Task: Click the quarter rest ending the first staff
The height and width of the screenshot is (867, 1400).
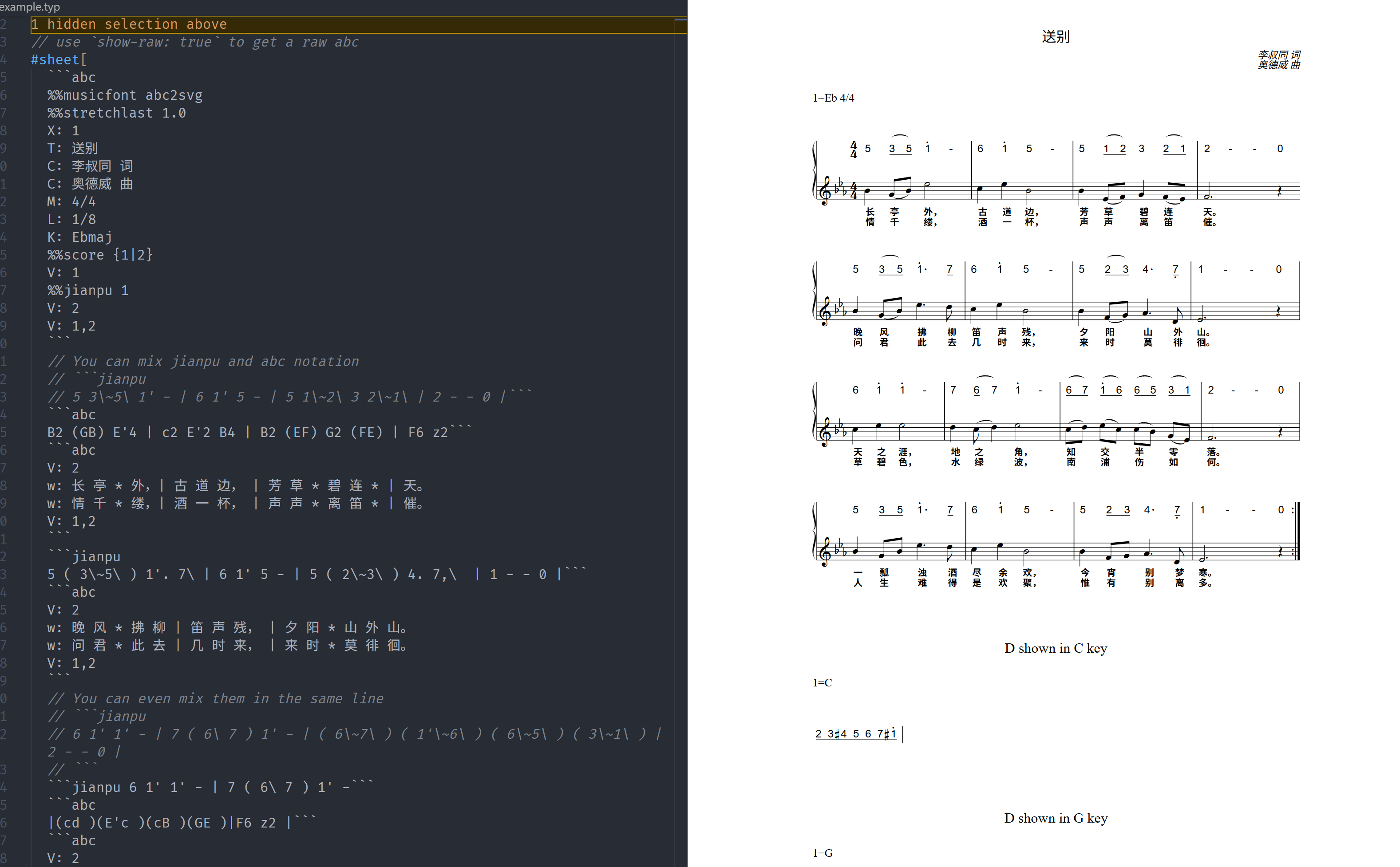Action: [x=1280, y=192]
